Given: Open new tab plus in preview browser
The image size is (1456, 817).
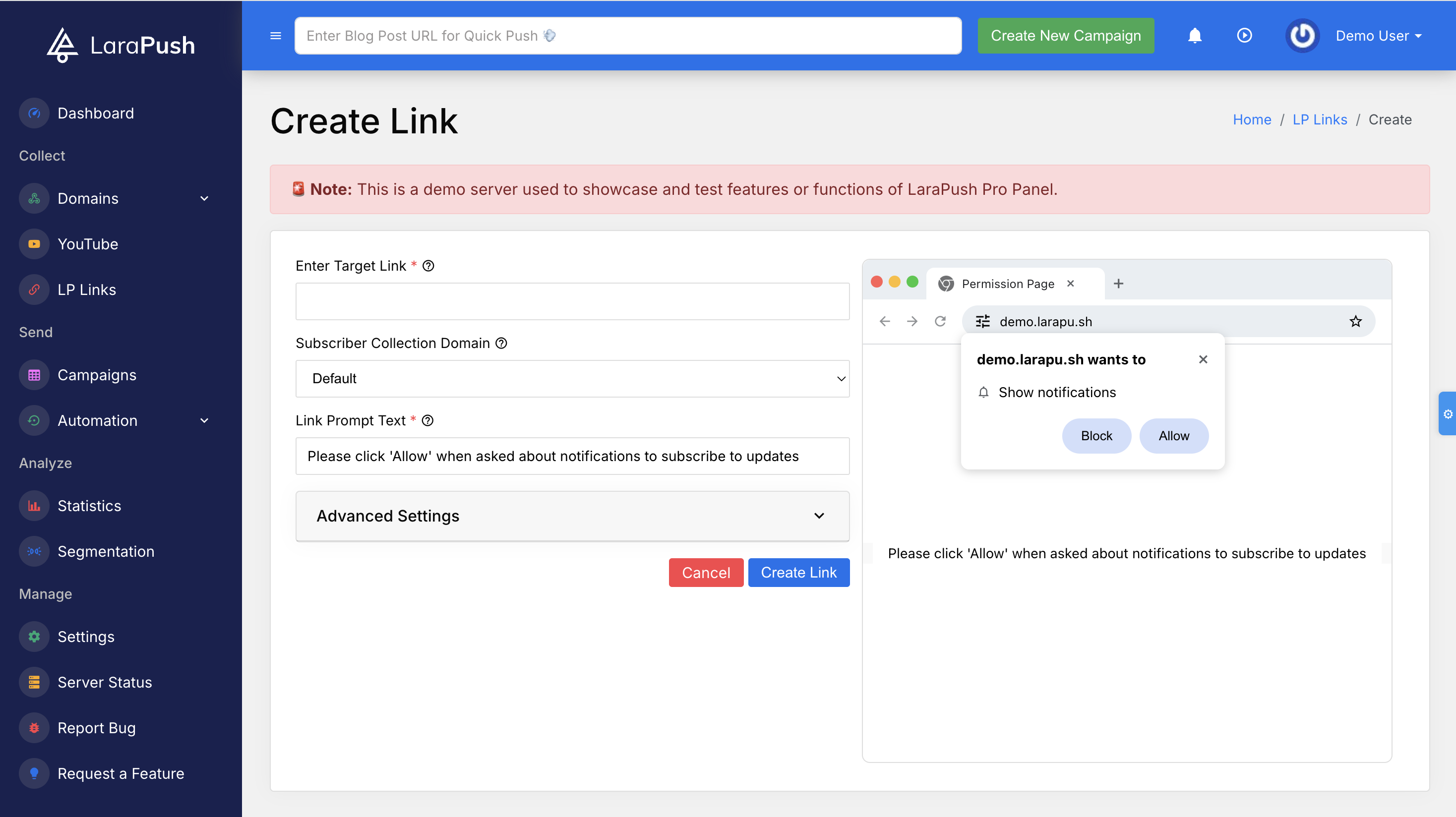Looking at the screenshot, I should coord(1118,284).
